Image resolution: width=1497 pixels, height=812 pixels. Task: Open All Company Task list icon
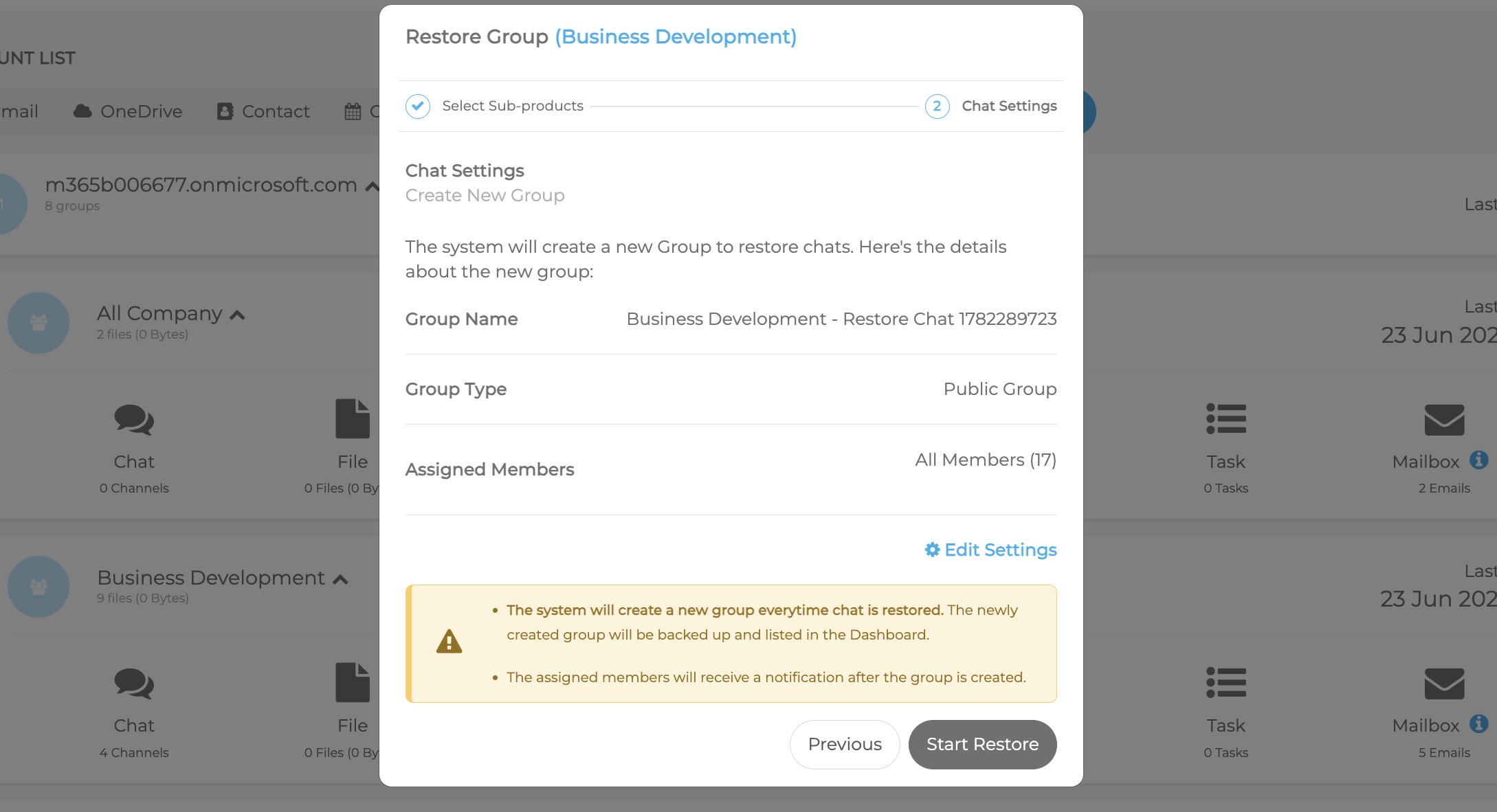(1226, 418)
